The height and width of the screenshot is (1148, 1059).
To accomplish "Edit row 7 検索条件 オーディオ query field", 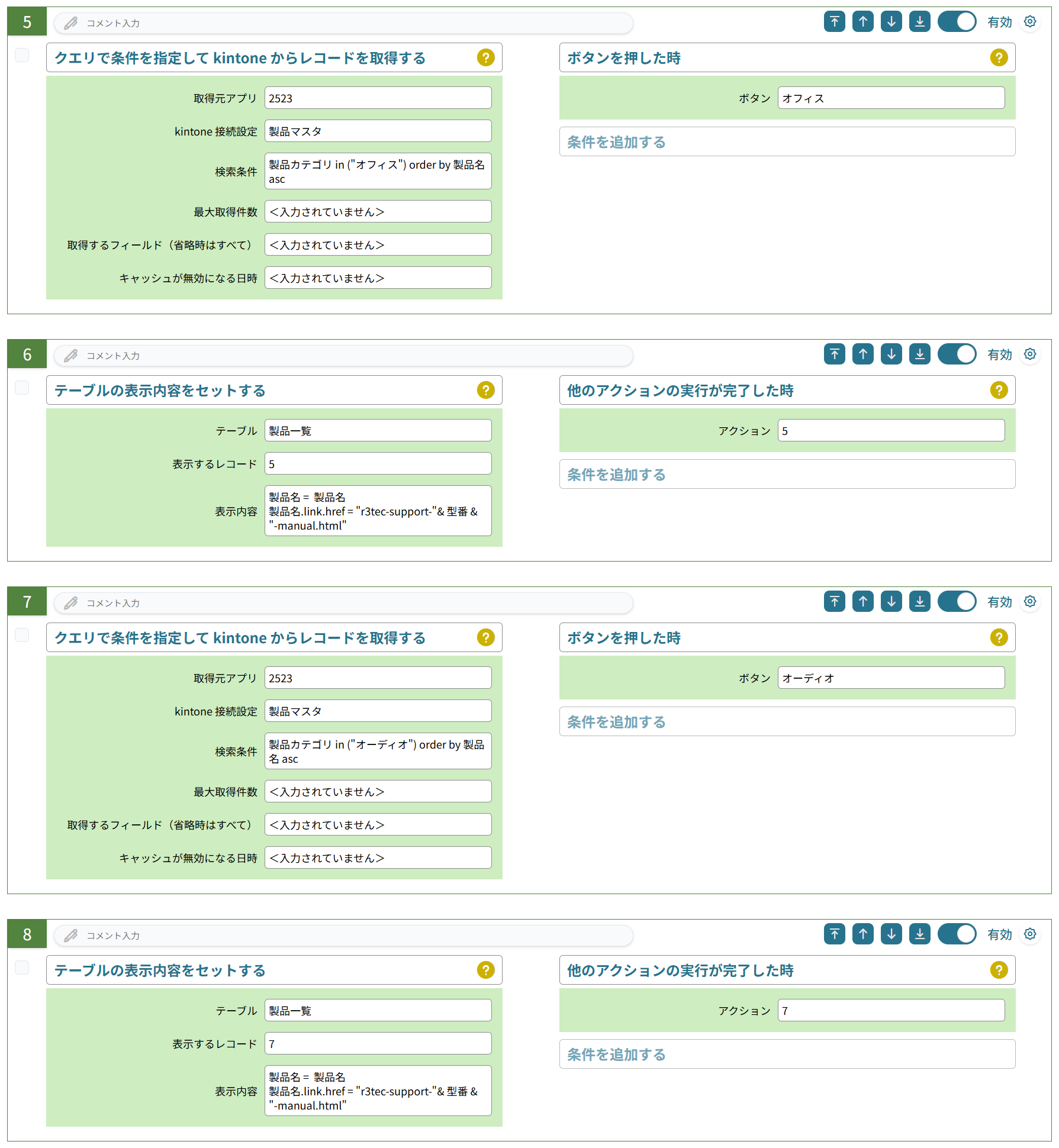I will click(378, 751).
